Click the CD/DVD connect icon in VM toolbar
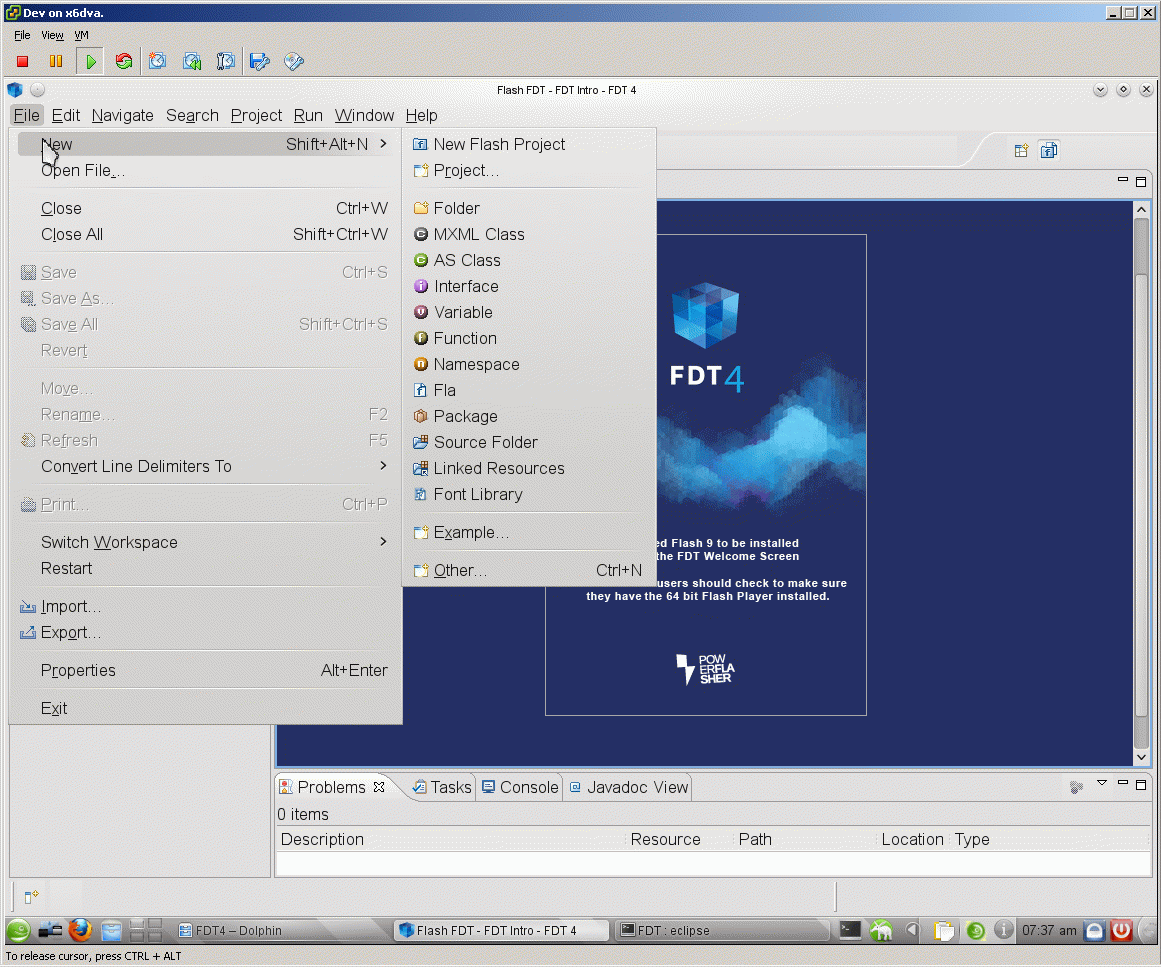 [294, 61]
